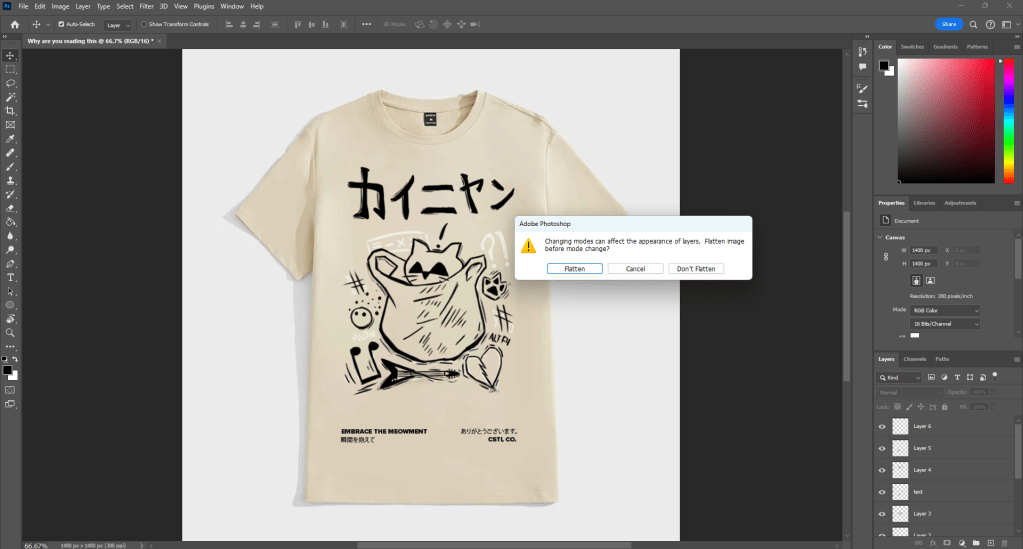Click the Home icon in options bar
This screenshot has width=1023, height=549.
(15, 24)
